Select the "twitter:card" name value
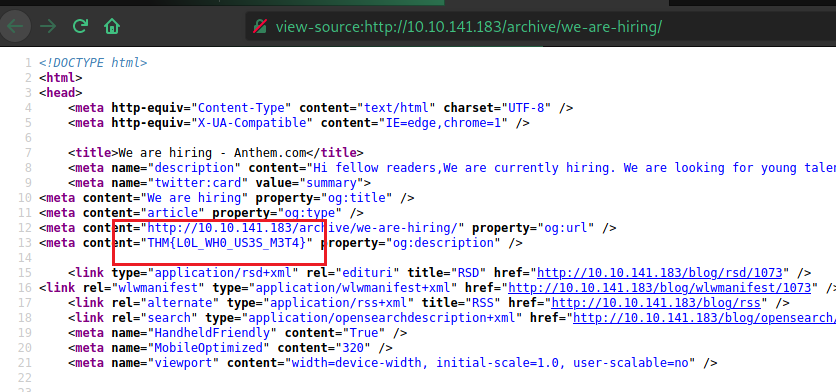 (x=198, y=183)
